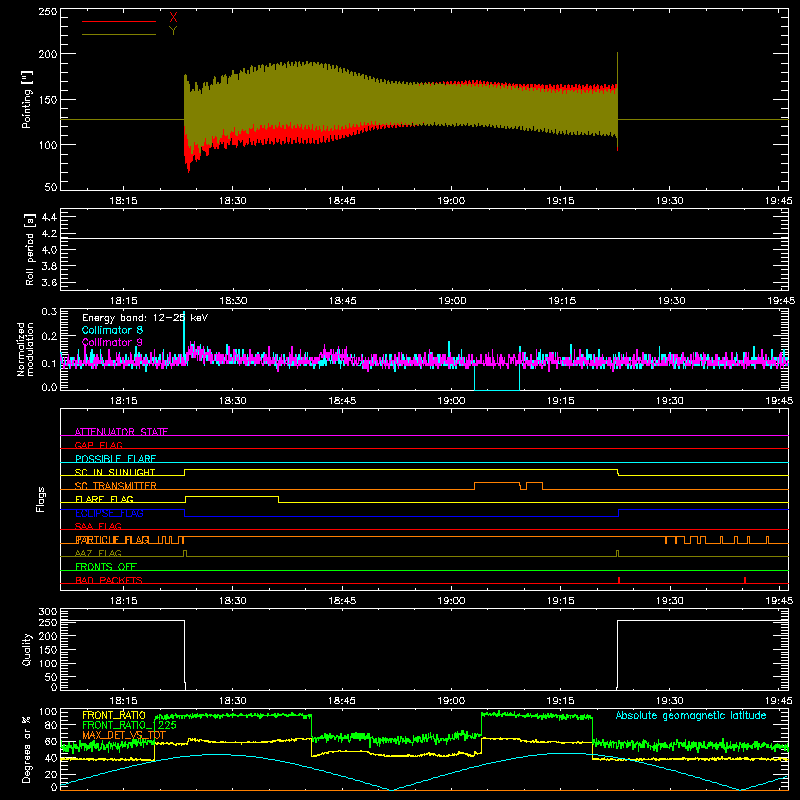Select the POSSIBLE_FLARE label
This screenshot has height=800, width=800.
click(x=115, y=459)
